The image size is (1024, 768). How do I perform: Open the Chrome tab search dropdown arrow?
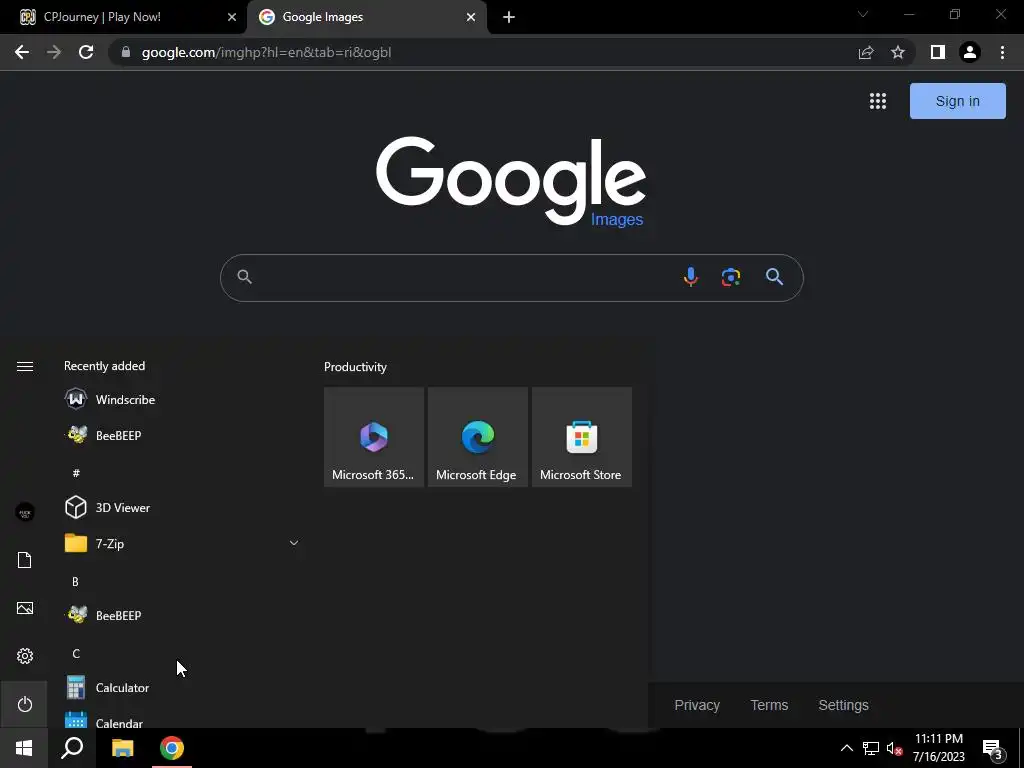863,14
